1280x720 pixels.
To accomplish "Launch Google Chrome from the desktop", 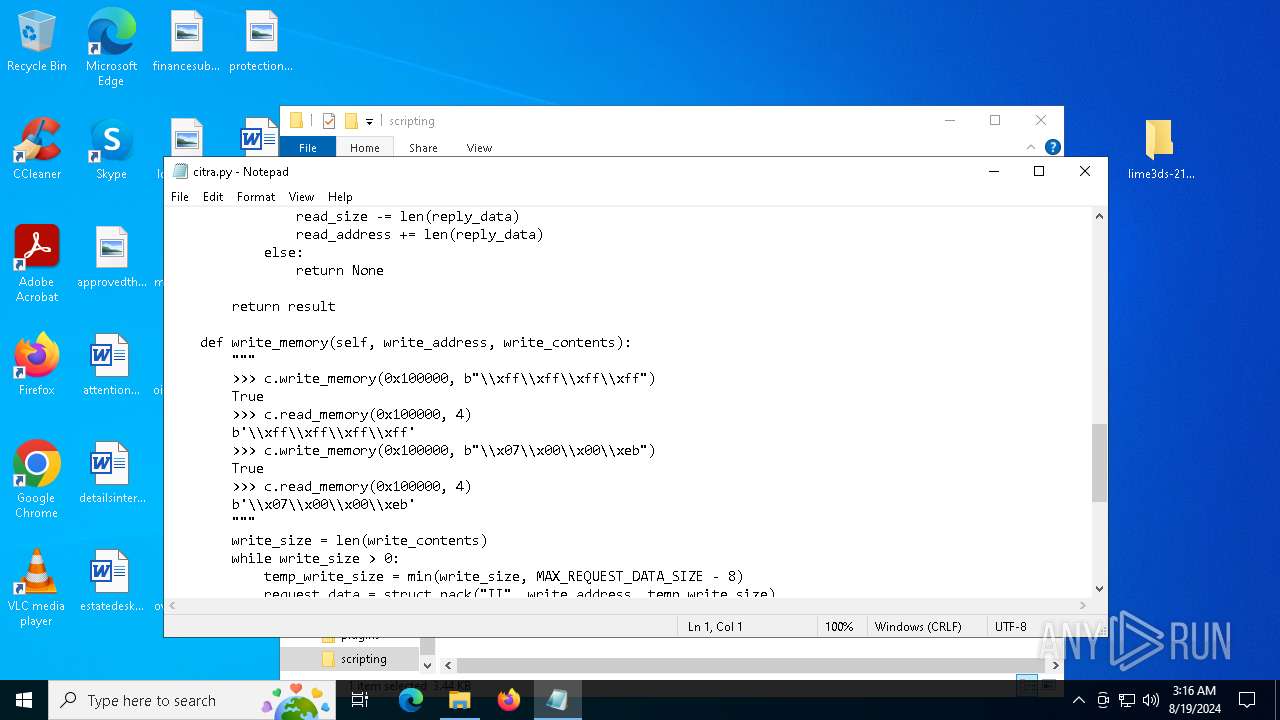I will (x=37, y=480).
